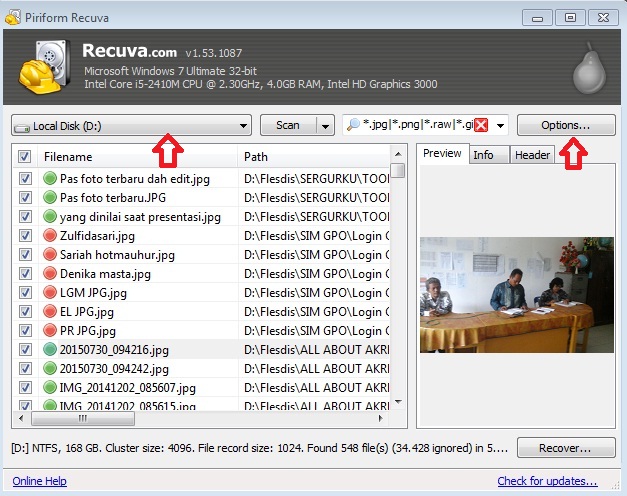
Task: Open the Online Help link
Action: [x=40, y=481]
